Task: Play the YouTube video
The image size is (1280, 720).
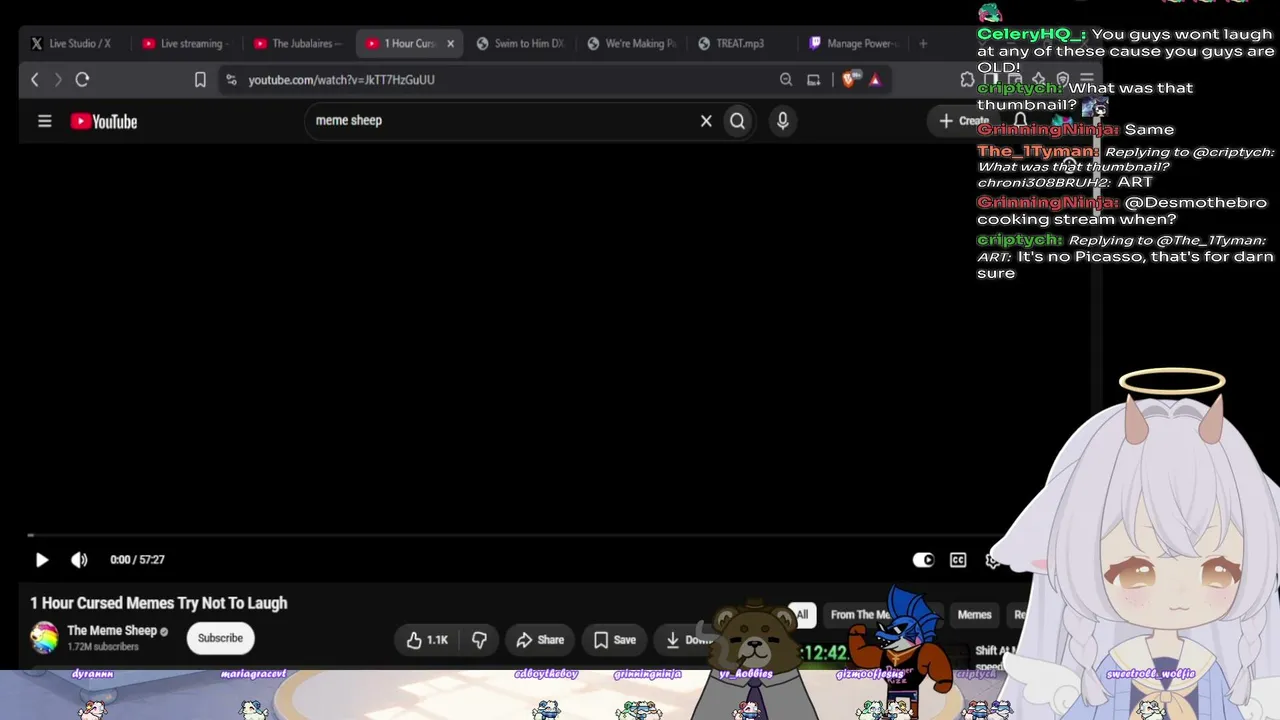Action: point(42,560)
